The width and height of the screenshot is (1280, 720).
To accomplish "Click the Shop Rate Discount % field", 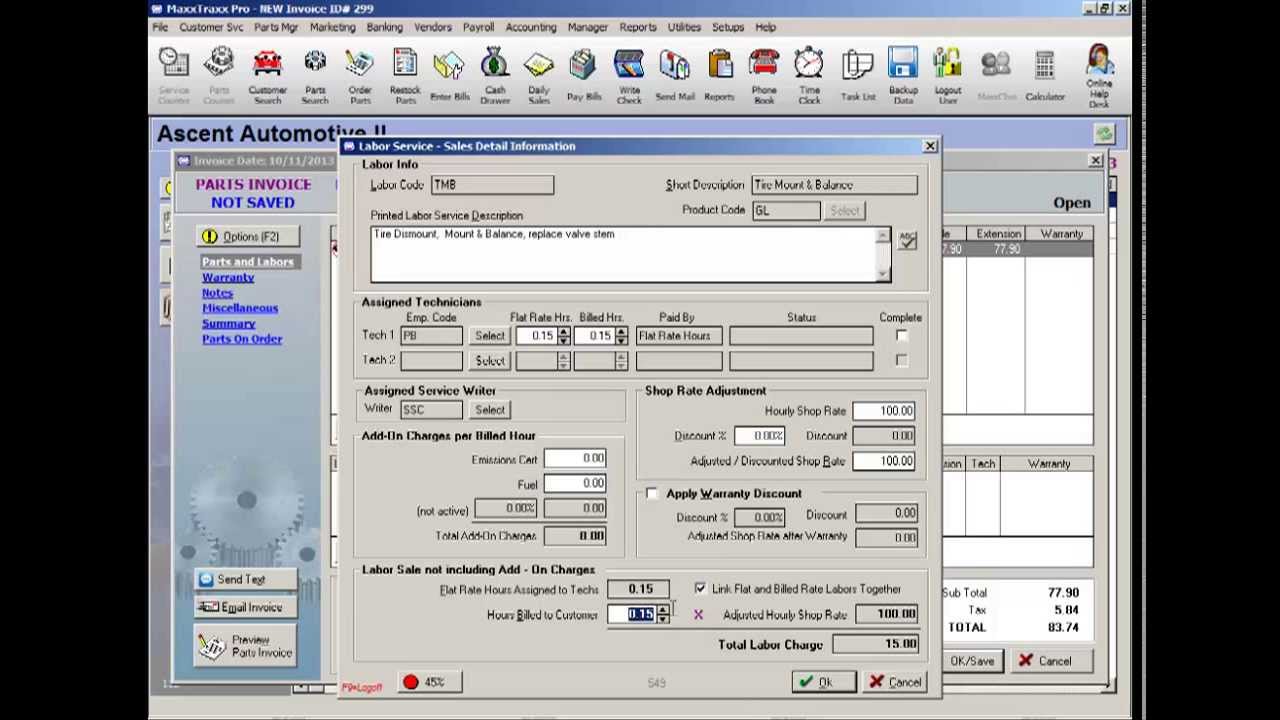I will [759, 436].
